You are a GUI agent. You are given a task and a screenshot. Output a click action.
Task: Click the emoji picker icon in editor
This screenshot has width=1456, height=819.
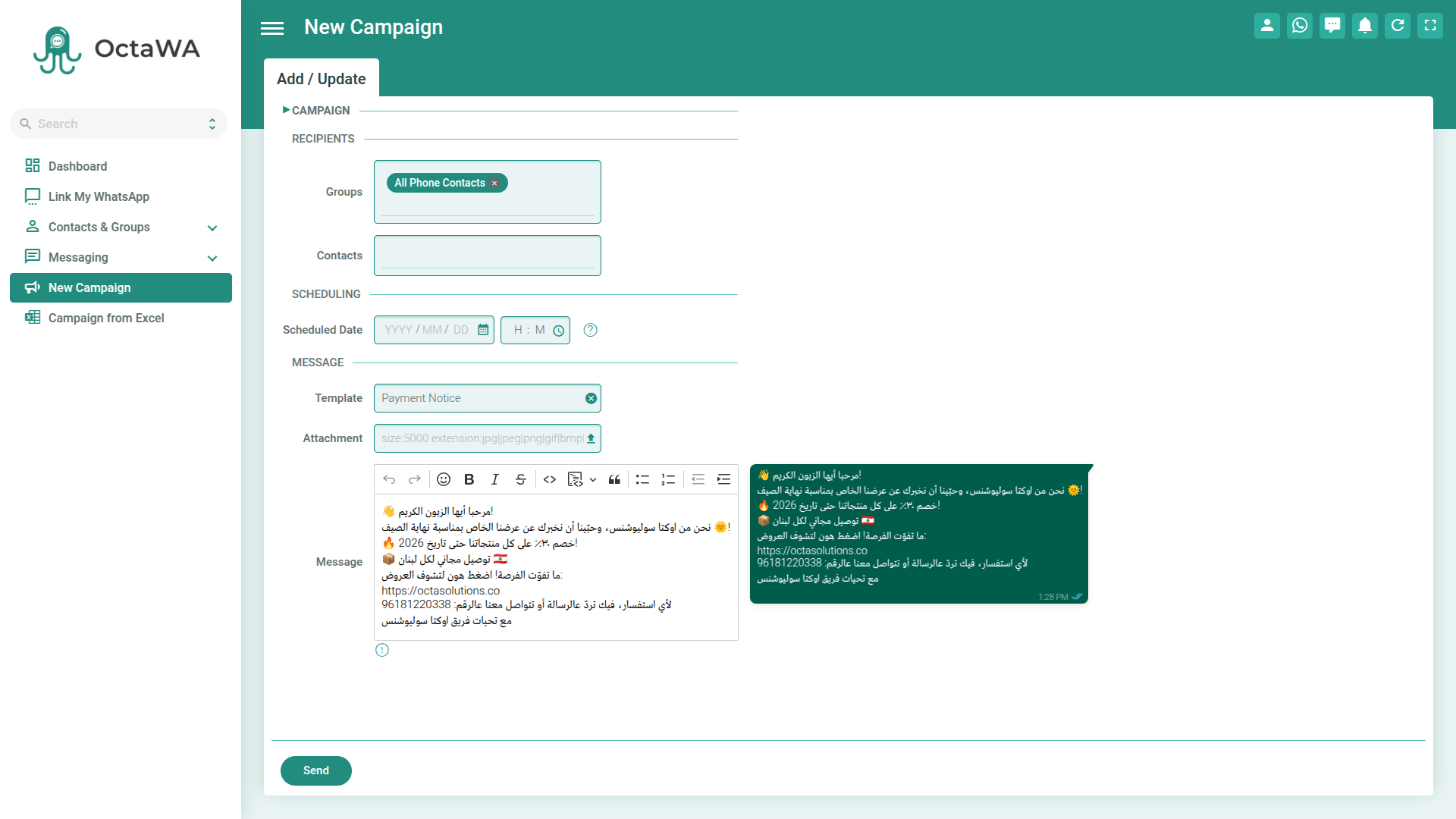pyautogui.click(x=444, y=479)
